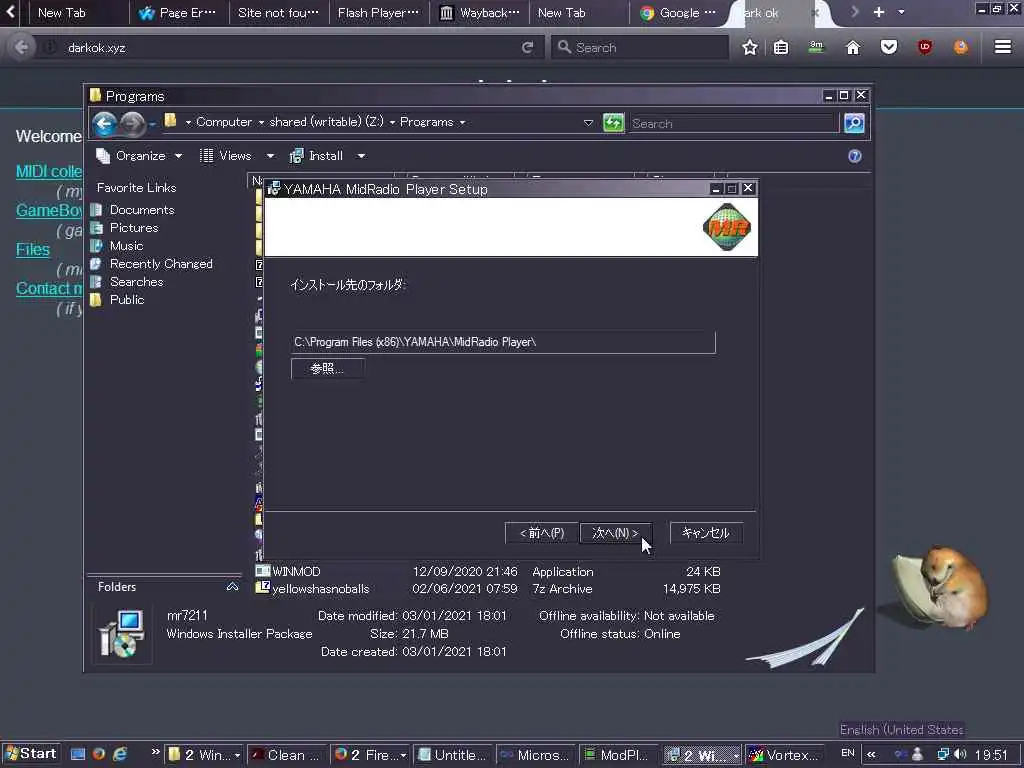Launch Internet Explorer from quick launch
Image resolution: width=1024 pixels, height=768 pixels.
pos(120,754)
